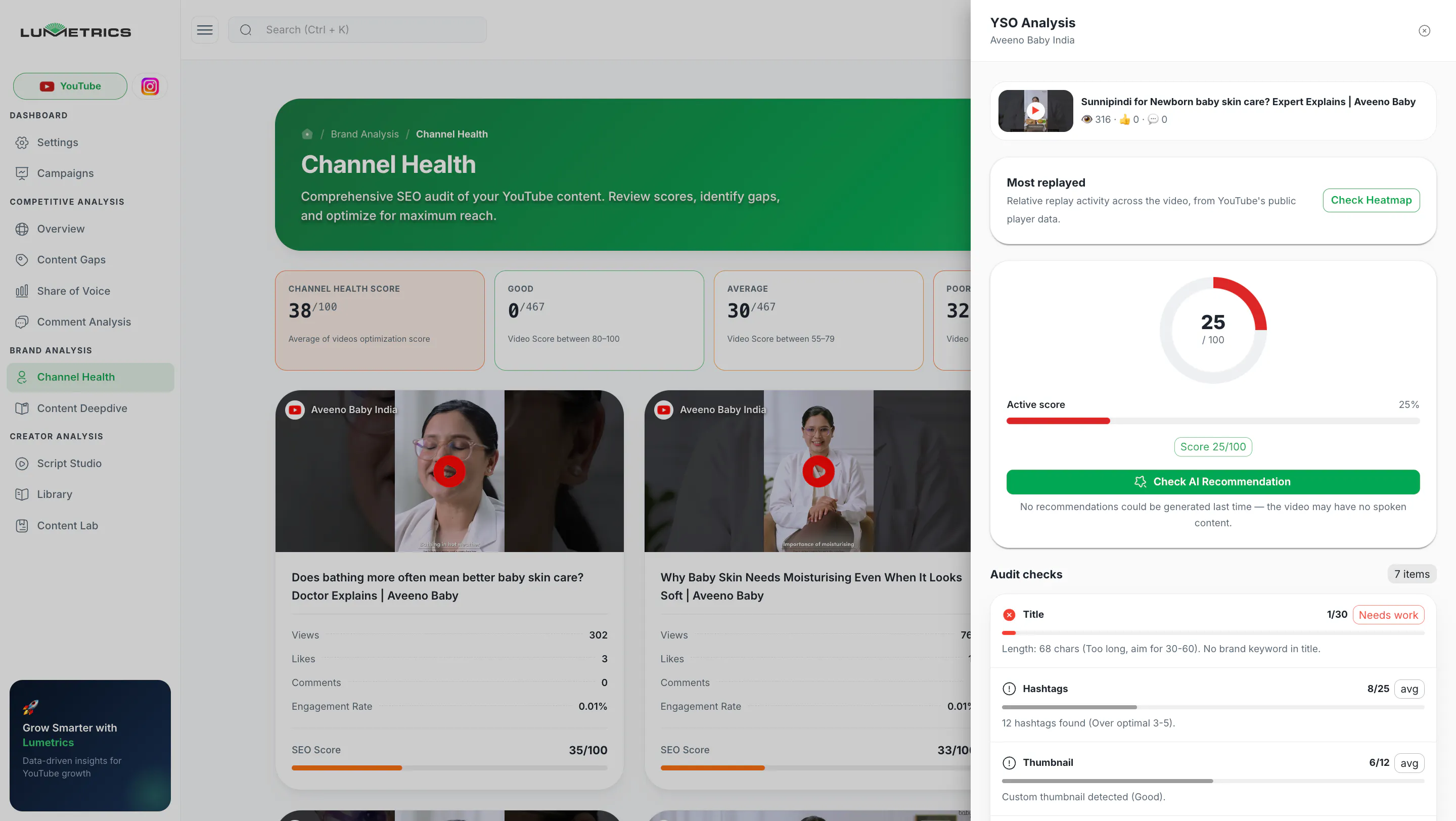Image resolution: width=1456 pixels, height=821 pixels.
Task: Click the Title audit progress bar
Action: click(x=1212, y=633)
